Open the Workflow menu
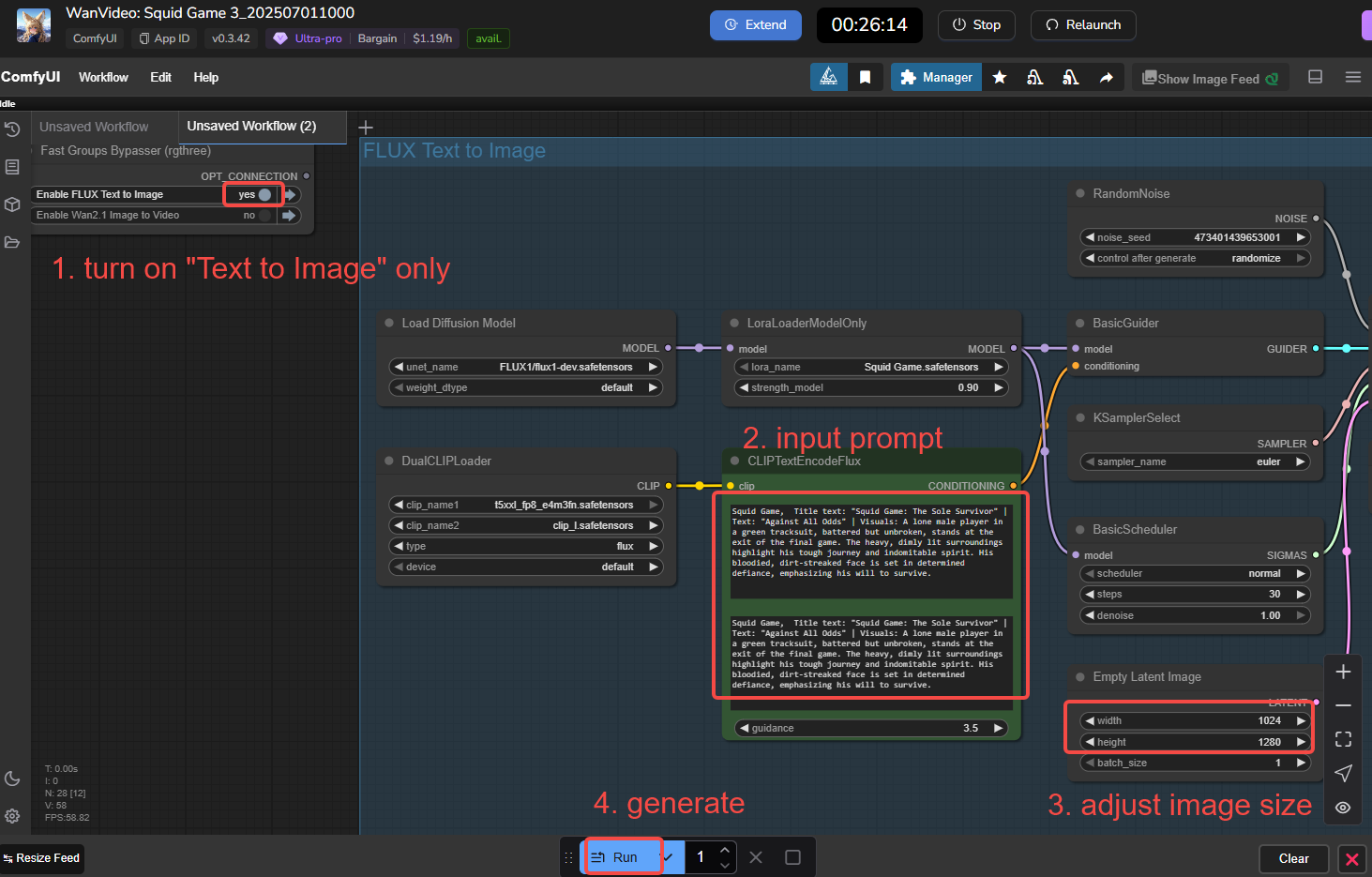The height and width of the screenshot is (877, 1372). (103, 77)
